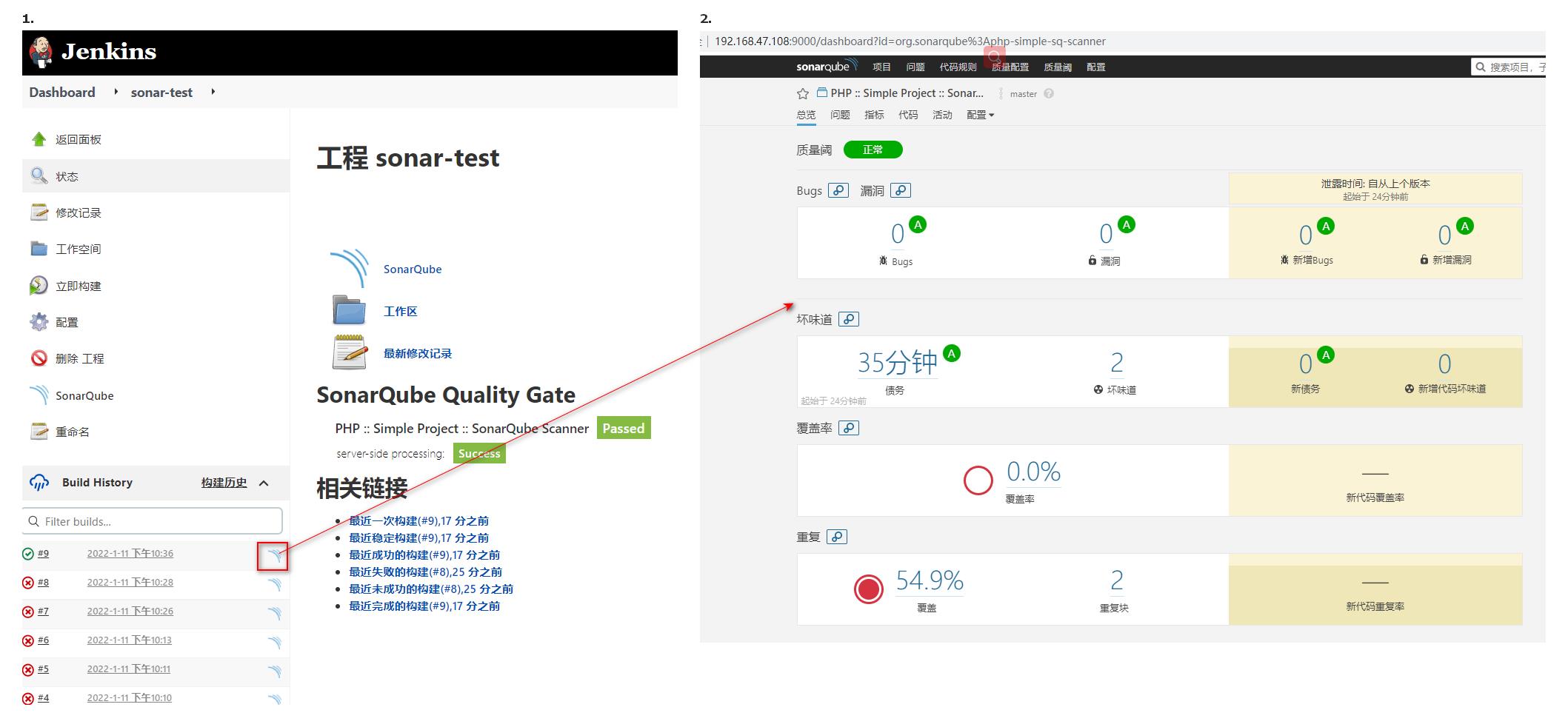The height and width of the screenshot is (727, 1568).
Task: Click the Dashboard breadcrumb link
Action: tap(62, 93)
